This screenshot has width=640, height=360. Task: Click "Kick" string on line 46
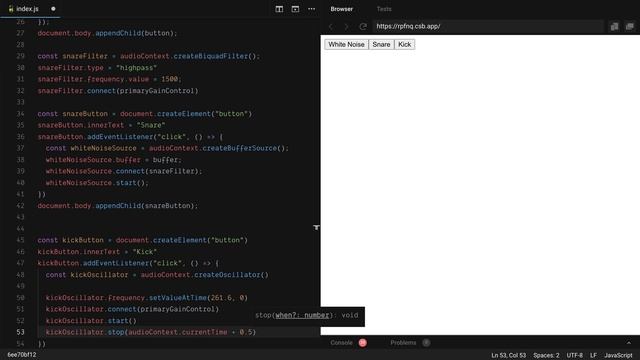click(x=144, y=252)
